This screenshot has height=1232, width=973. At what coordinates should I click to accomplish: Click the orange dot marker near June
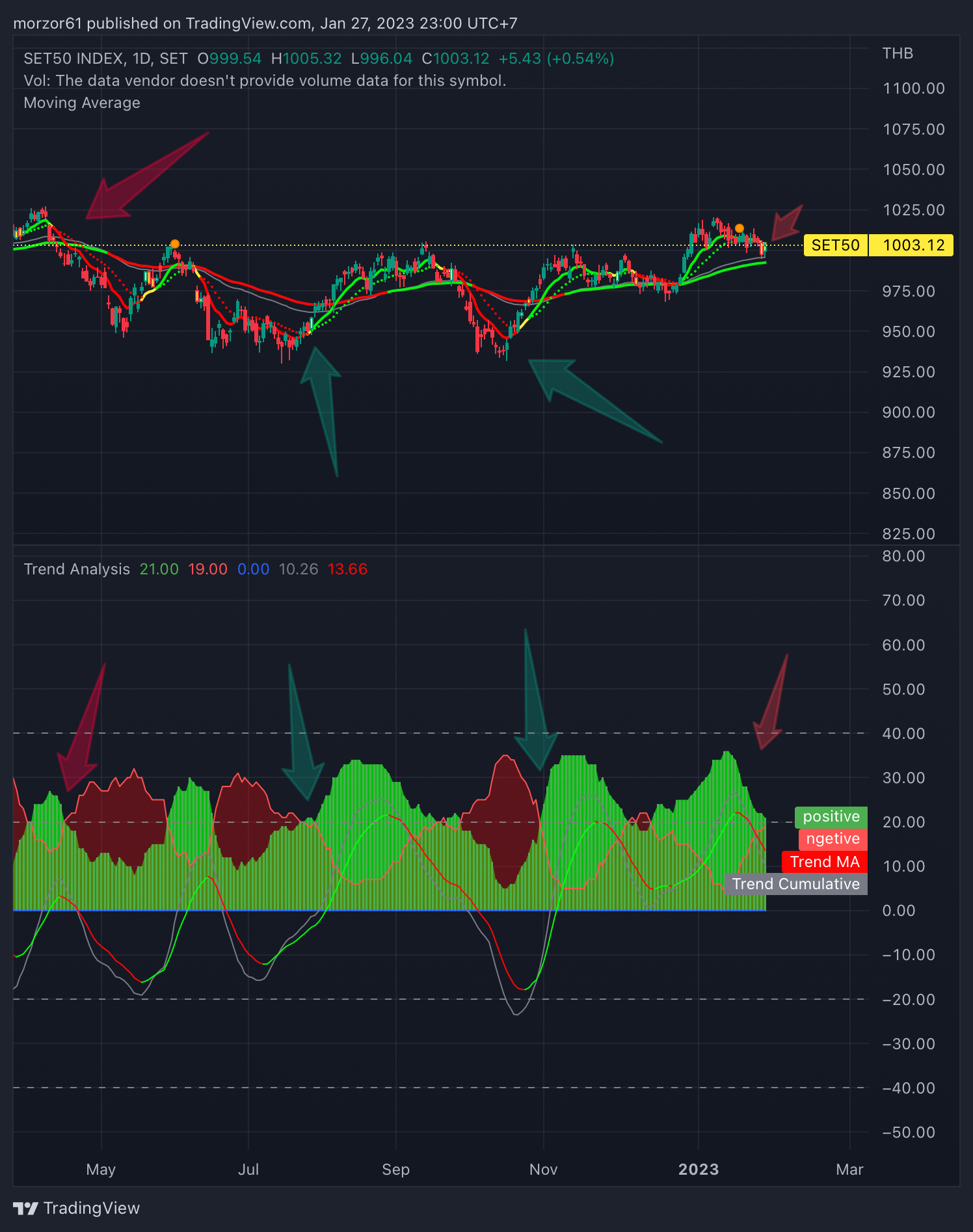point(174,244)
